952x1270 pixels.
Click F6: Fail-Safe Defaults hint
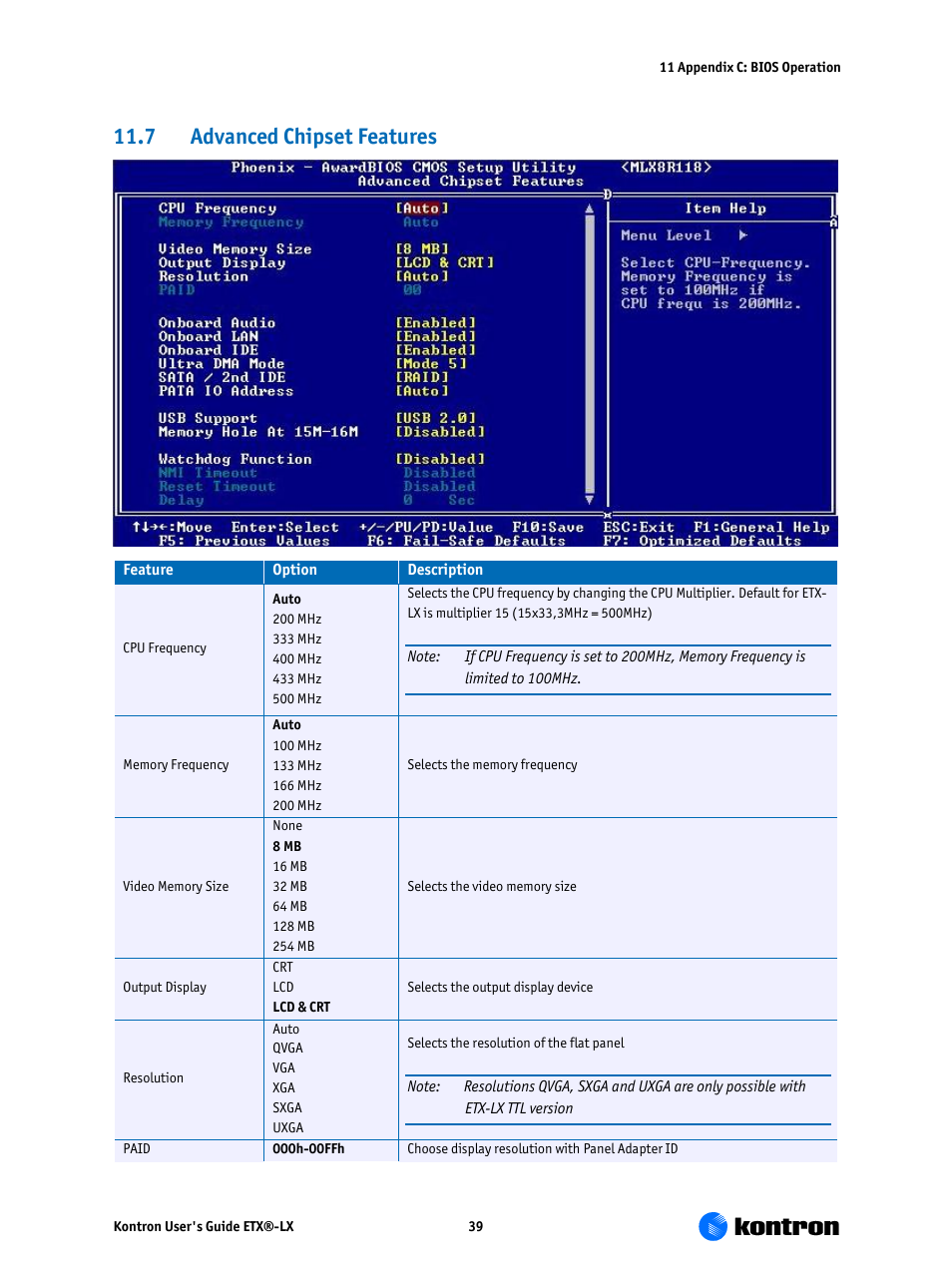click(466, 541)
